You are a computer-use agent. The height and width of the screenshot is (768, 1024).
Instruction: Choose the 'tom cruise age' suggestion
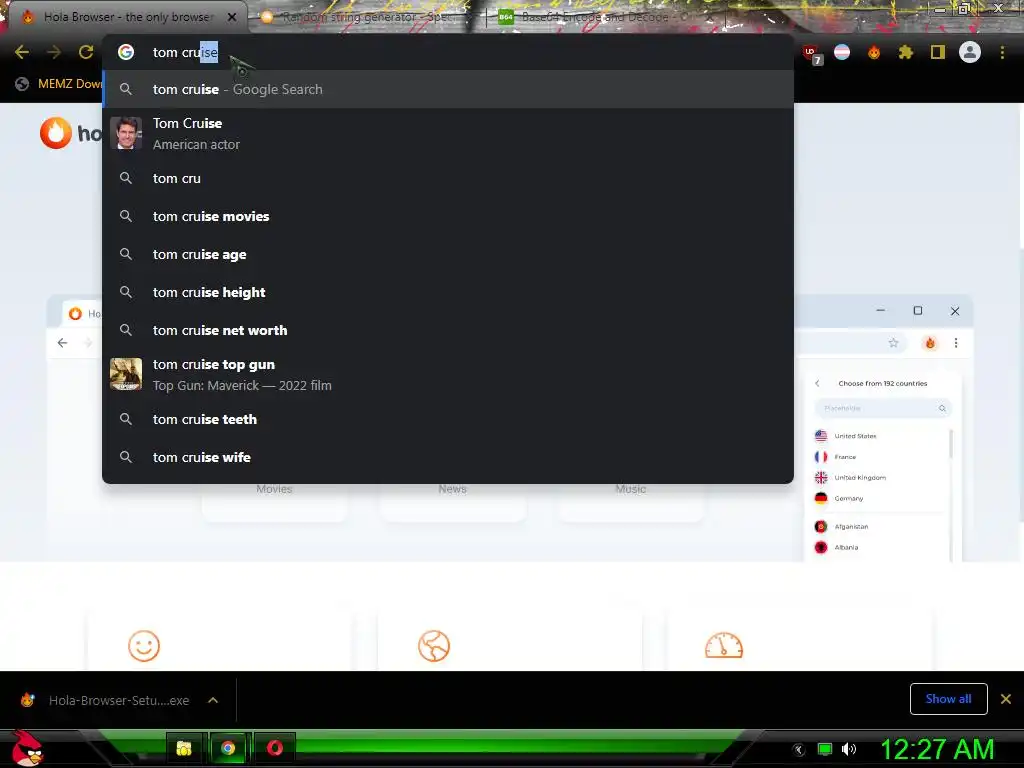coord(448,254)
